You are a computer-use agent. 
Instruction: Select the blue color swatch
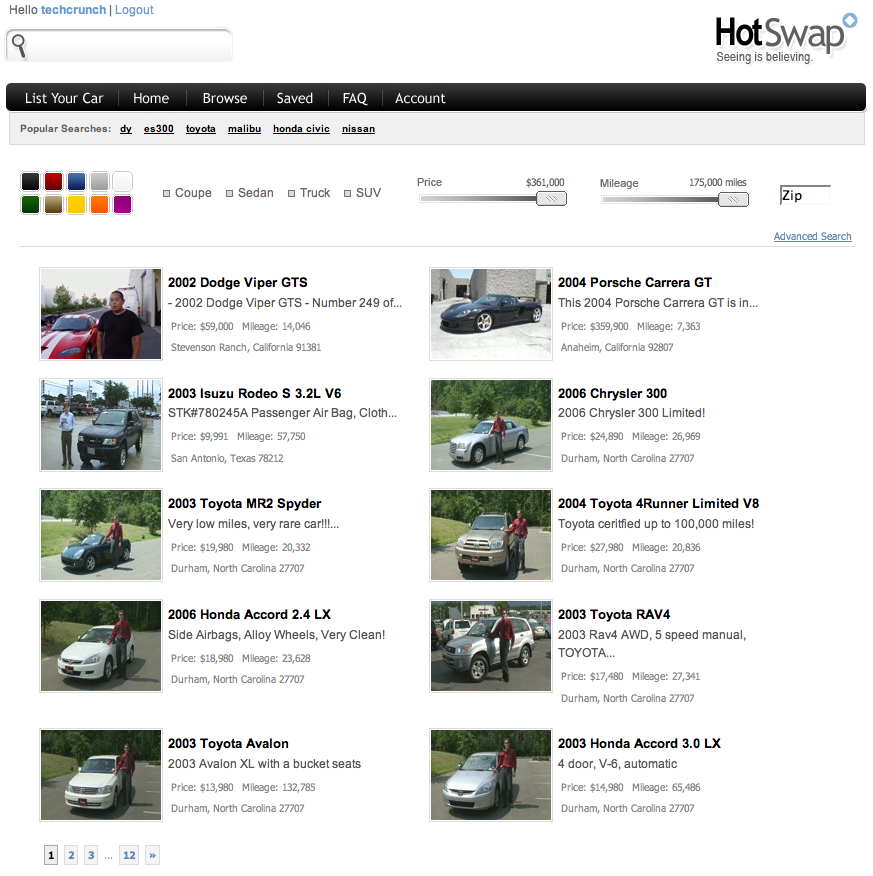(76, 182)
